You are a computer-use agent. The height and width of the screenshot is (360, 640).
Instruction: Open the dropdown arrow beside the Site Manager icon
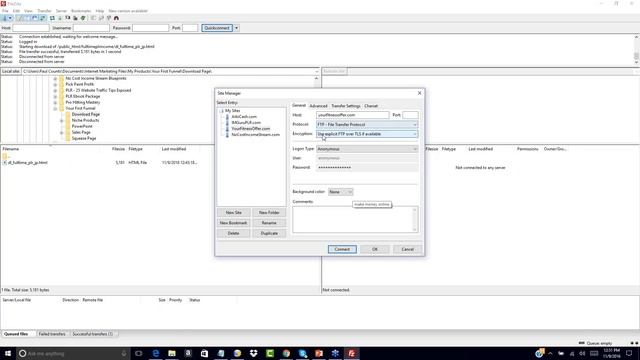(x=10, y=18)
